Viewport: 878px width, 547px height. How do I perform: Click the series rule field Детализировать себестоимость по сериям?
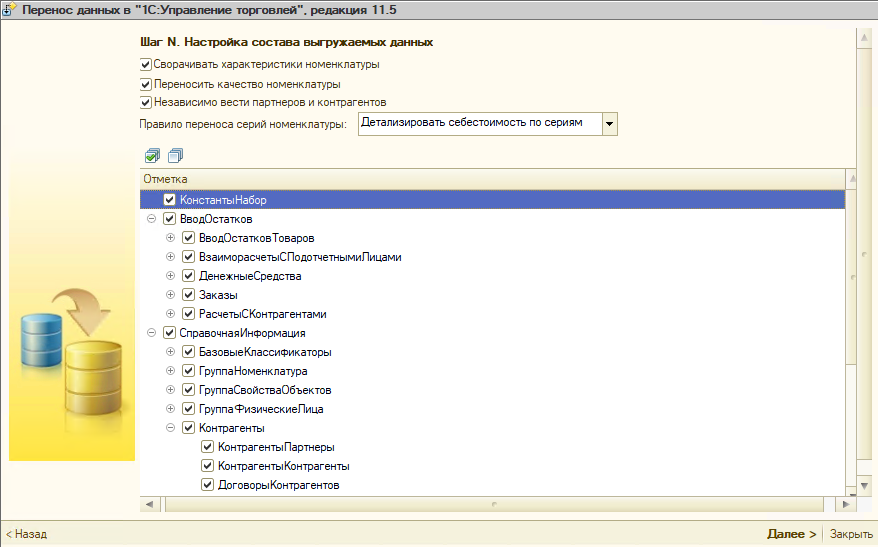(480, 124)
